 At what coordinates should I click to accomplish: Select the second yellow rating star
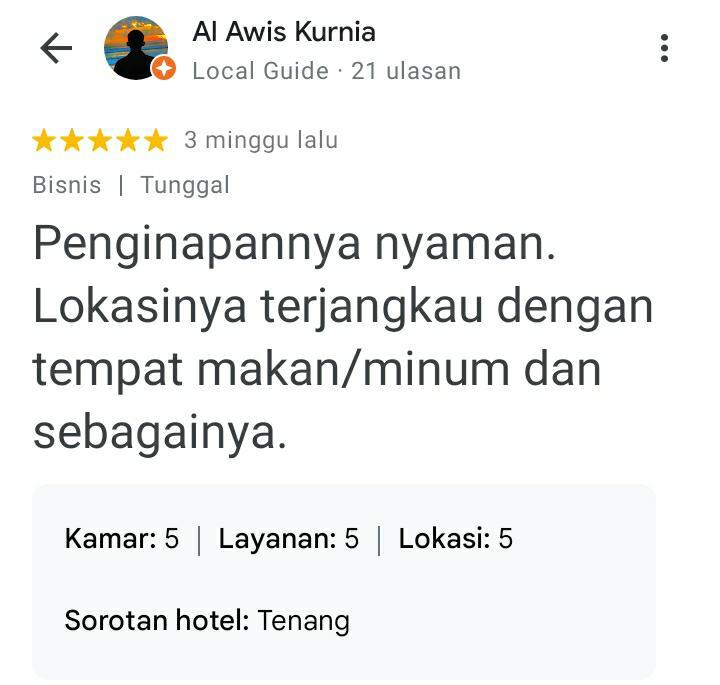click(x=73, y=140)
